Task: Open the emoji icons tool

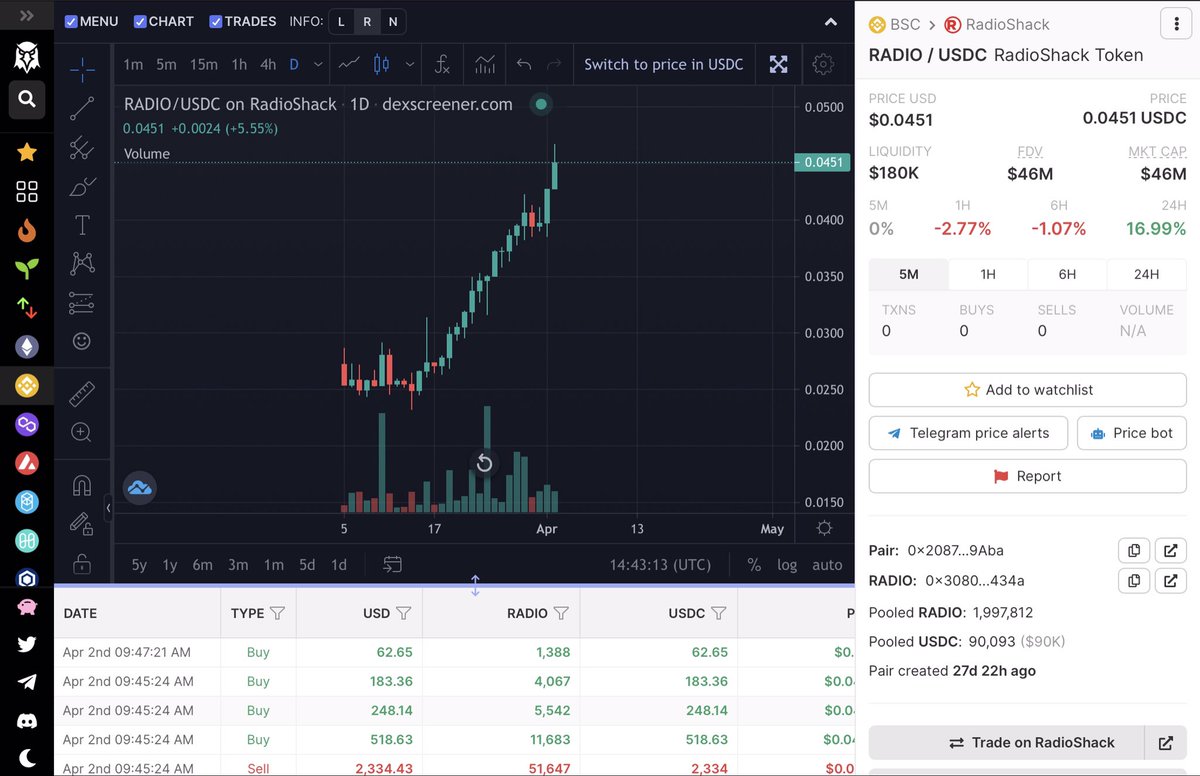Action: (x=82, y=341)
